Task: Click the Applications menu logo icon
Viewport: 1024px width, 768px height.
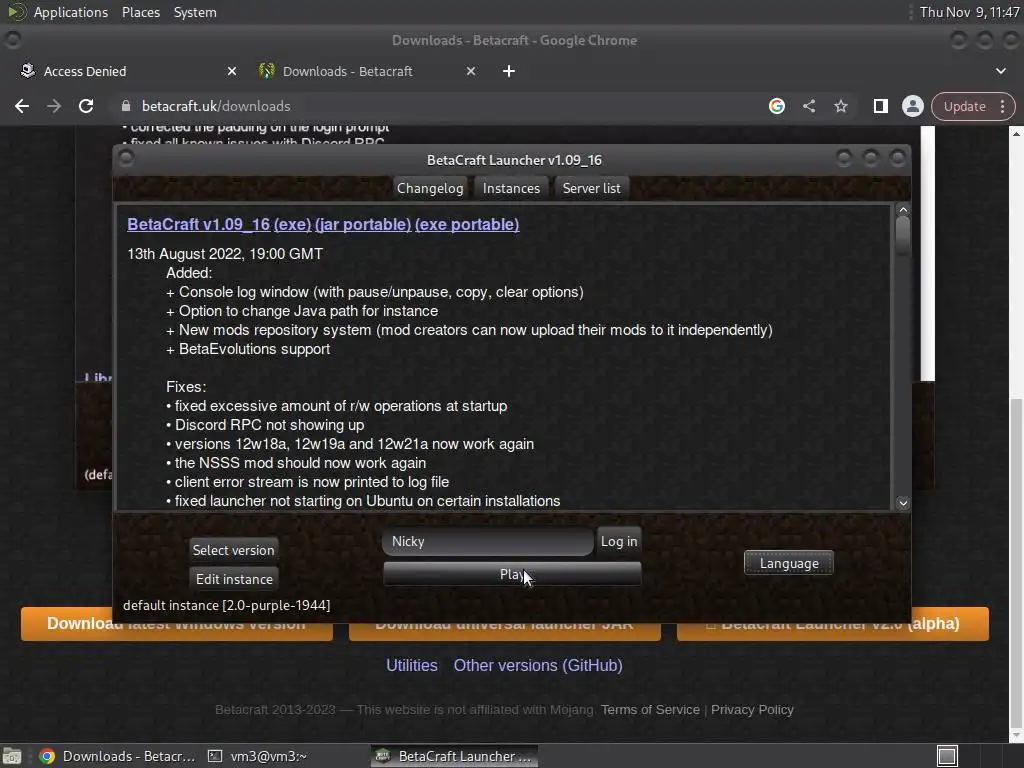Action: 16,12
